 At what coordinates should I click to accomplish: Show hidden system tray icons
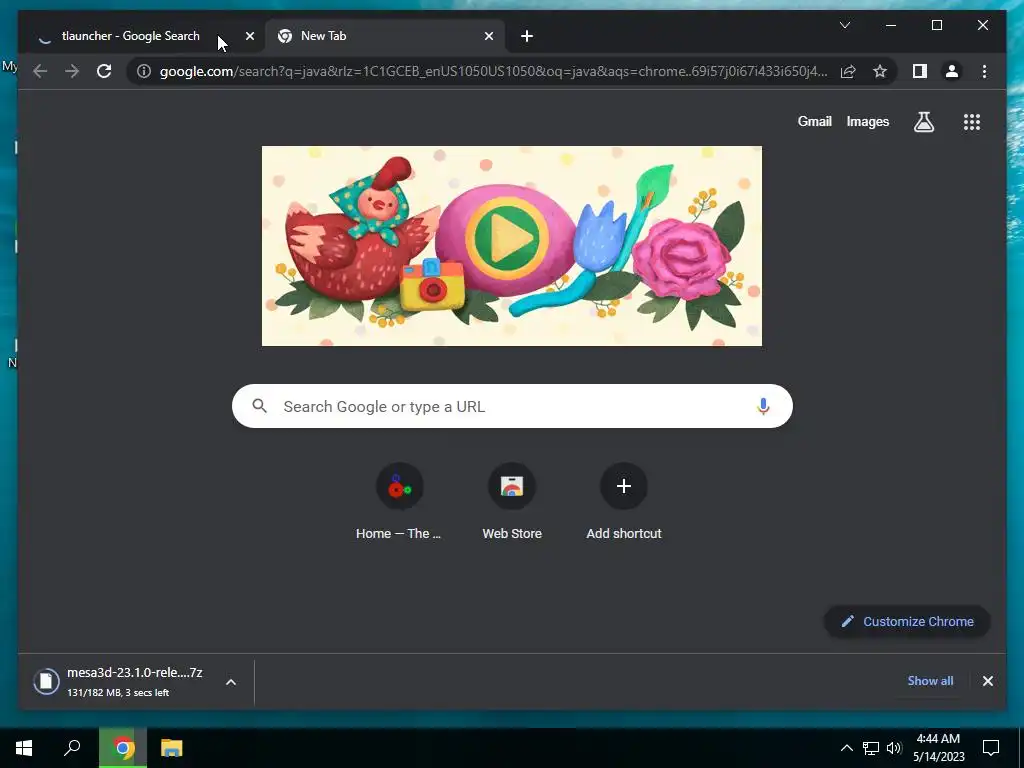[846, 748]
